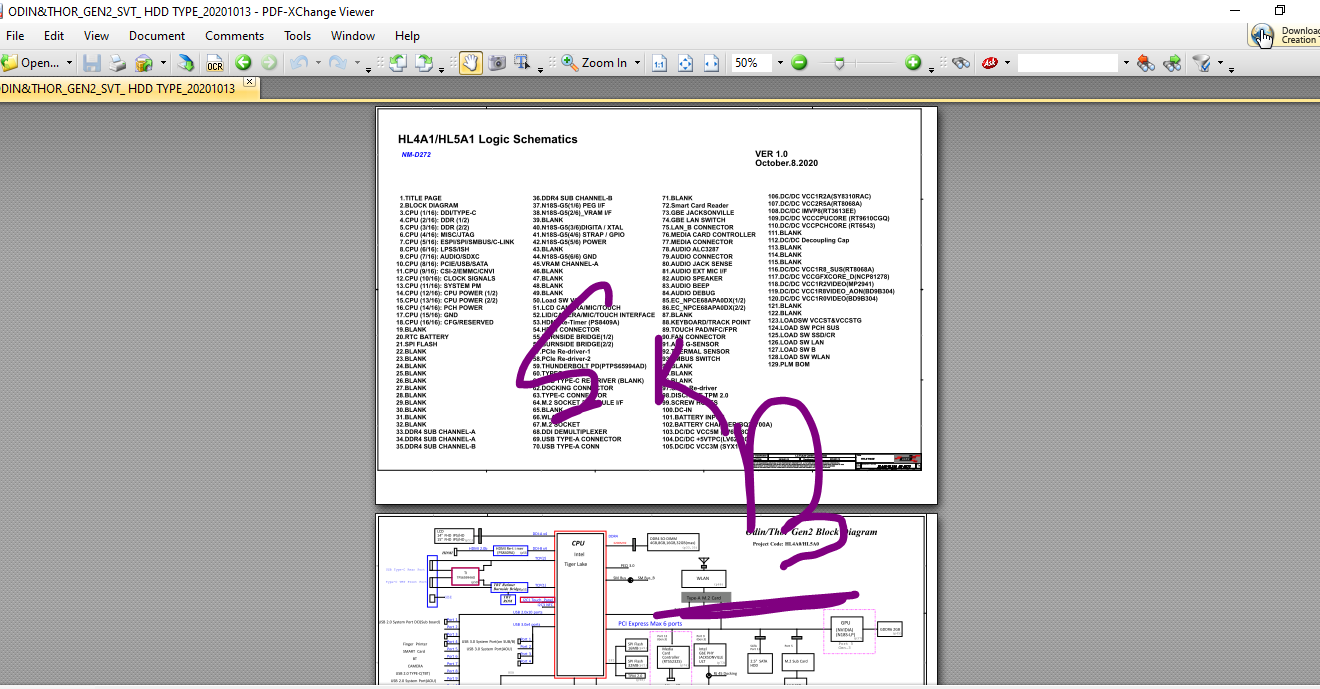Image resolution: width=1320 pixels, height=689 pixels.
Task: Open the Edit menu
Action: [x=54, y=35]
